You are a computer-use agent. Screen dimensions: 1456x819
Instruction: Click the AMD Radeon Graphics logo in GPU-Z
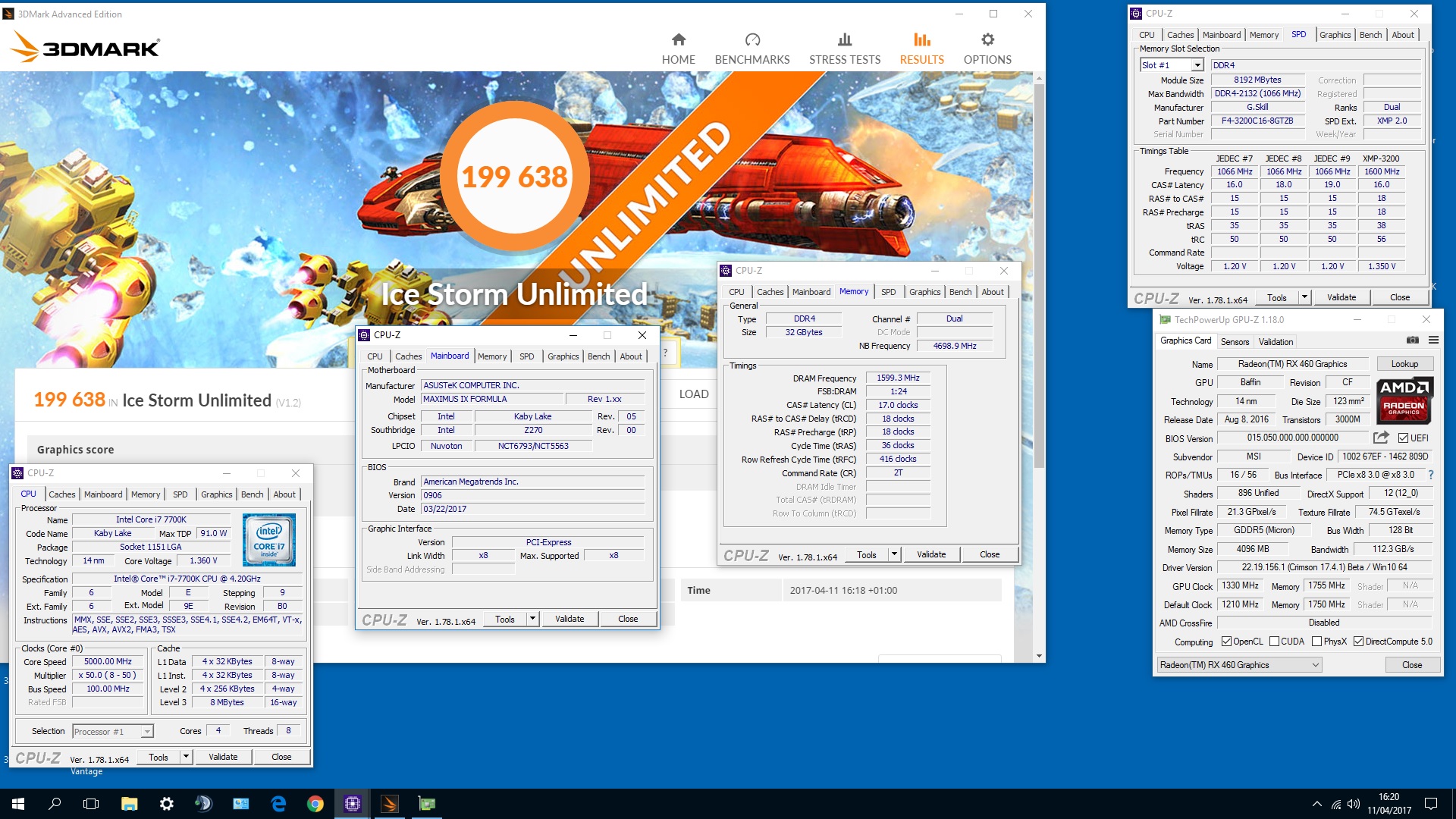[1404, 400]
